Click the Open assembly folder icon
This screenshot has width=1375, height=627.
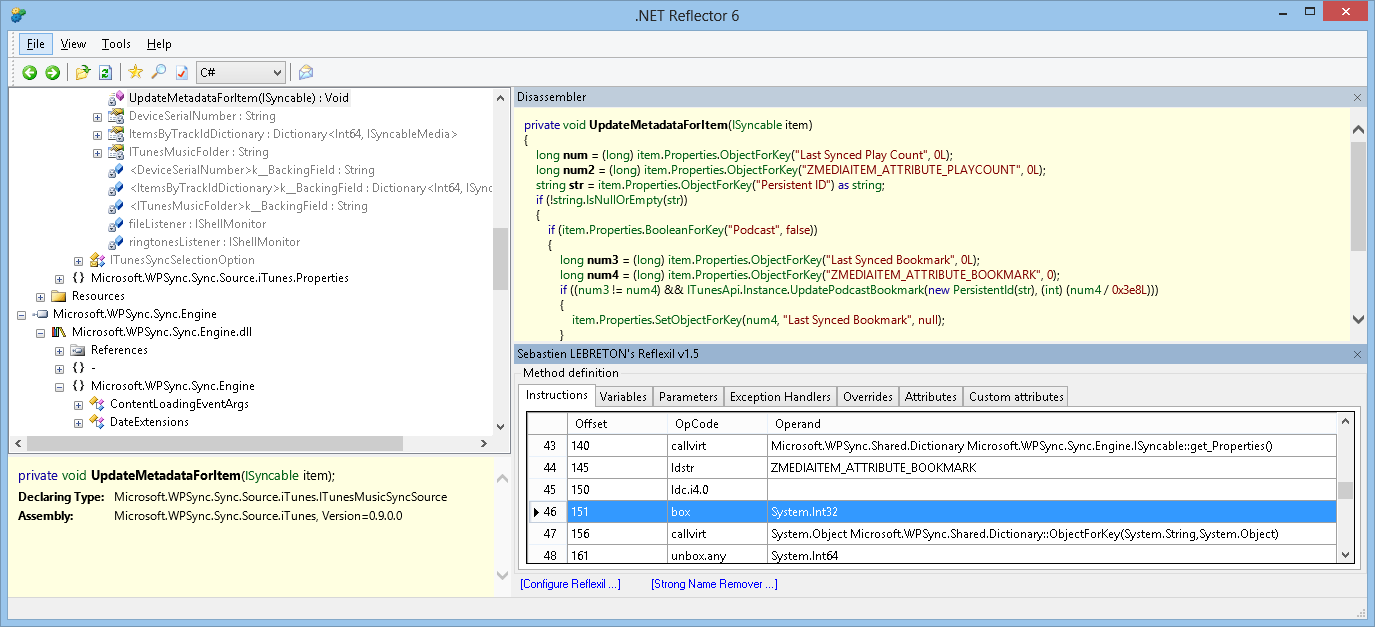(x=83, y=72)
